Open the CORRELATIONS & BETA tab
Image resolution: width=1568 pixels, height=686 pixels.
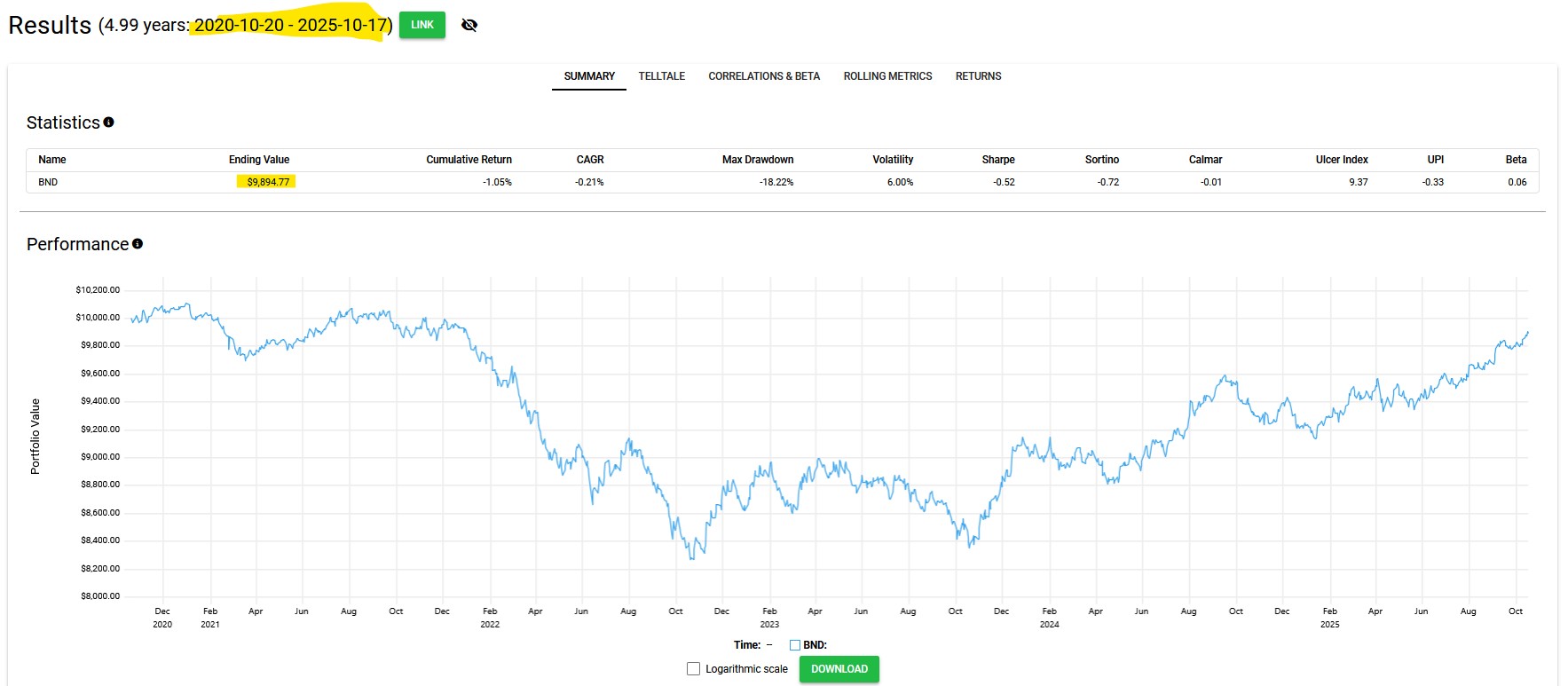[764, 76]
